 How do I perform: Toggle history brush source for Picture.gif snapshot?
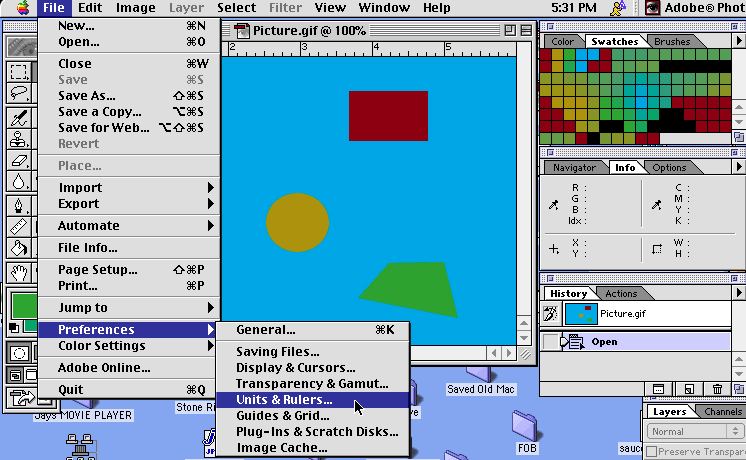[x=550, y=314]
